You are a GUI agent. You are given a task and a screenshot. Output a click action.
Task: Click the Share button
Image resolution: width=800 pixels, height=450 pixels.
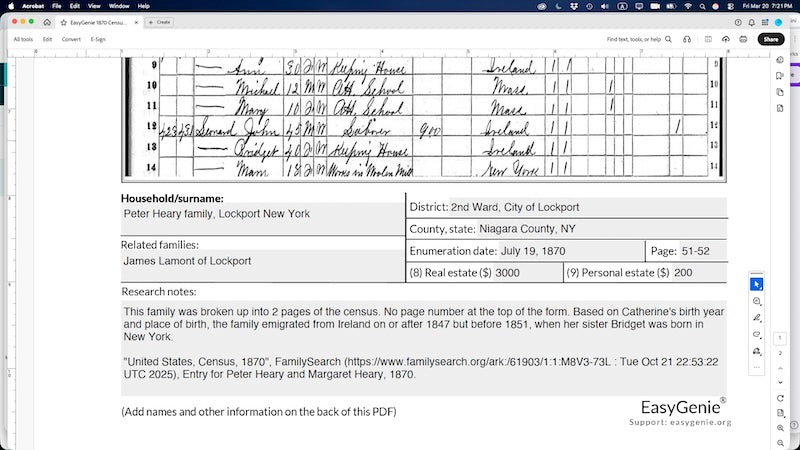[771, 39]
